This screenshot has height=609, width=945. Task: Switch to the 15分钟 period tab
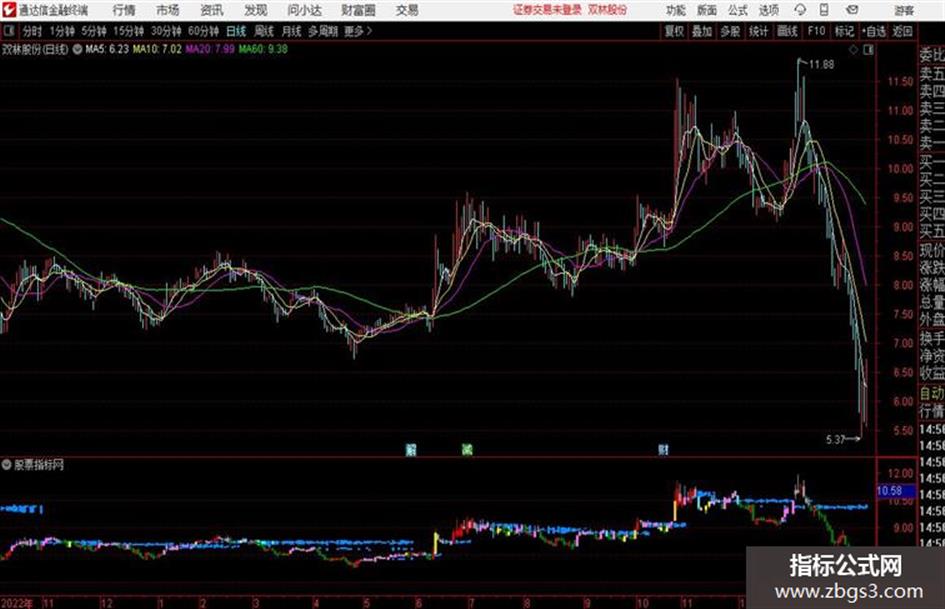[128, 31]
